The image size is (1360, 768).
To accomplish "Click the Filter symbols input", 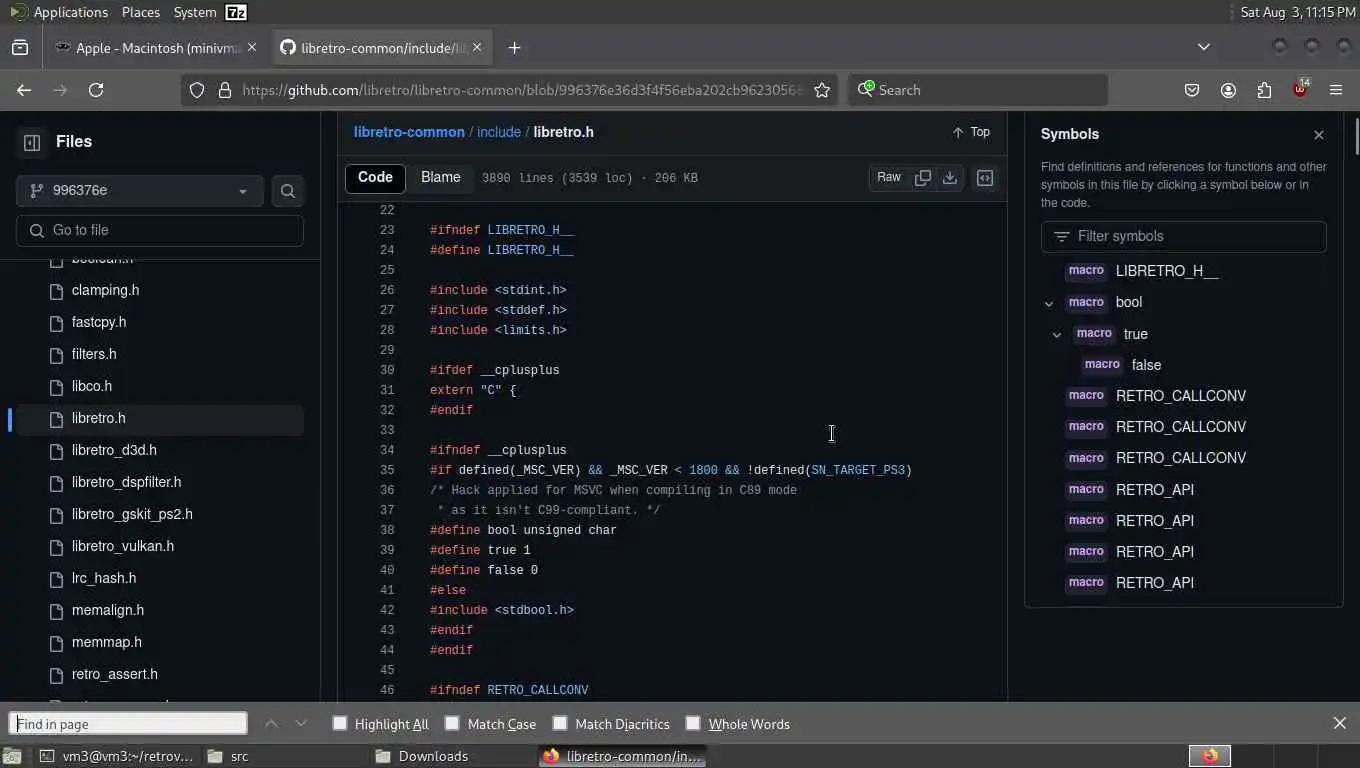I will pyautogui.click(x=1184, y=236).
